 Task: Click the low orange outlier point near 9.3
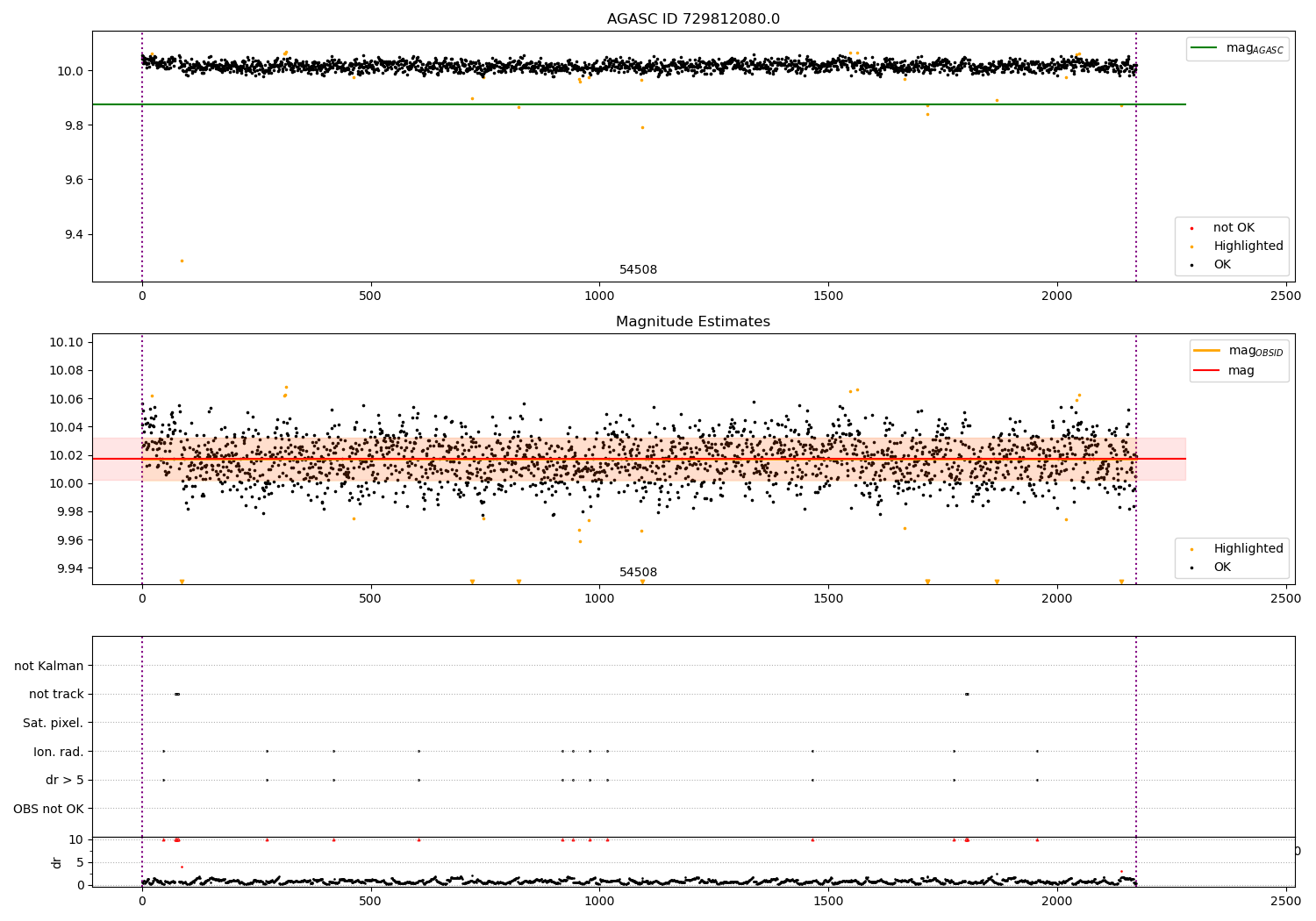coord(182,261)
